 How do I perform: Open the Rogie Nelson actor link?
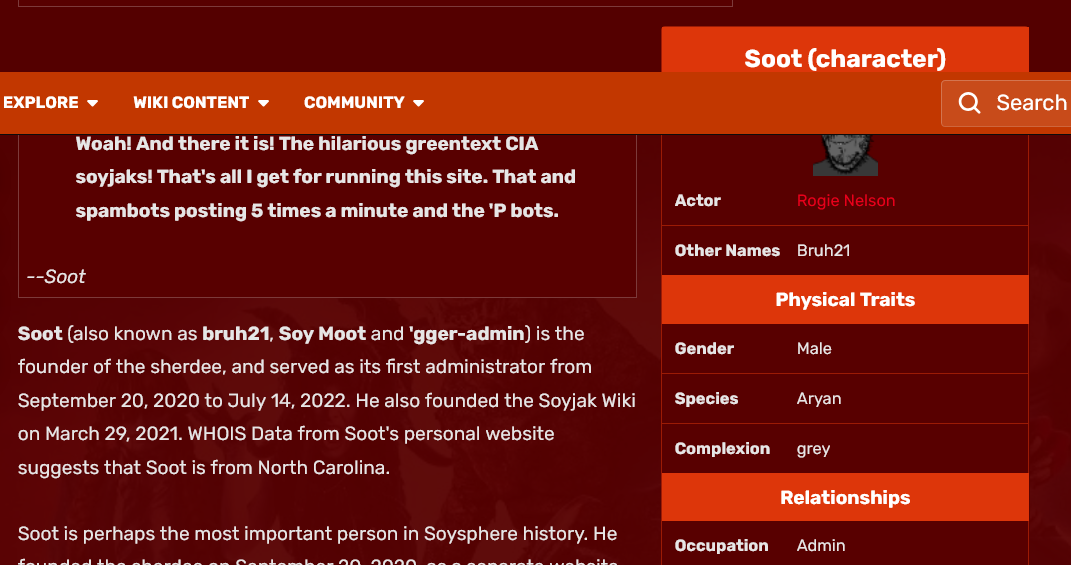tap(846, 200)
